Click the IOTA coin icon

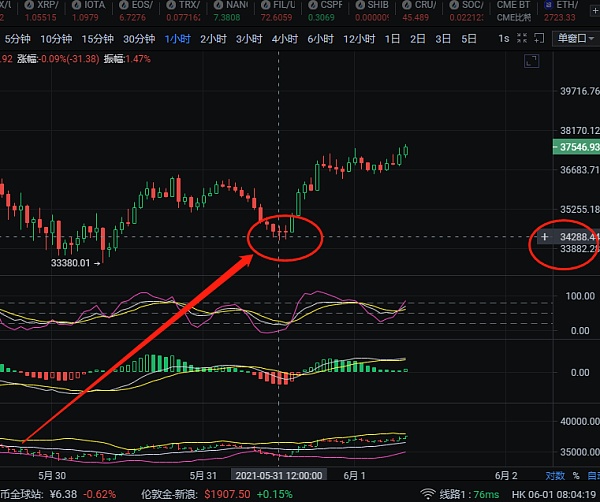77,5
